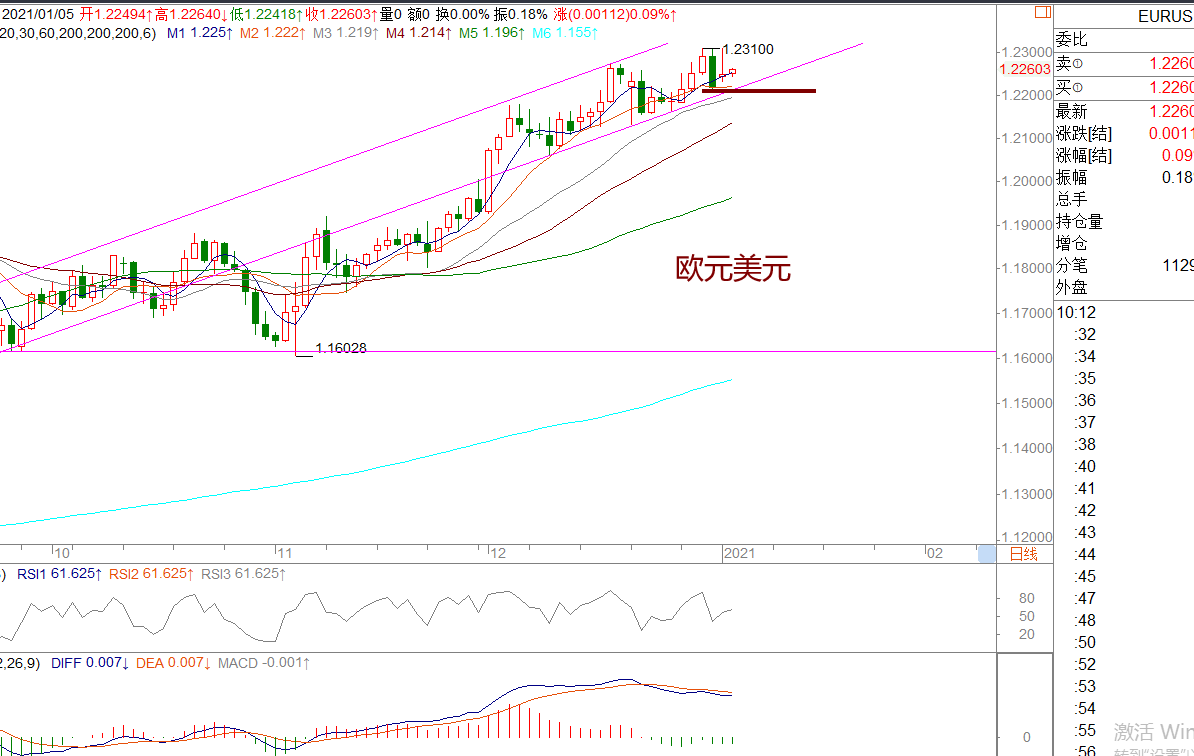This screenshot has width=1194, height=756.
Task: Click the dark red horizontal support line
Action: 758,91
